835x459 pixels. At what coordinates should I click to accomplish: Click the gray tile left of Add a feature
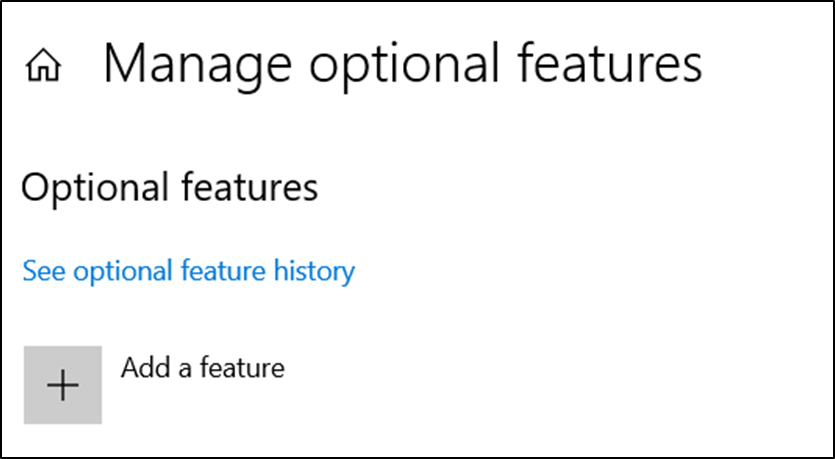tap(63, 385)
